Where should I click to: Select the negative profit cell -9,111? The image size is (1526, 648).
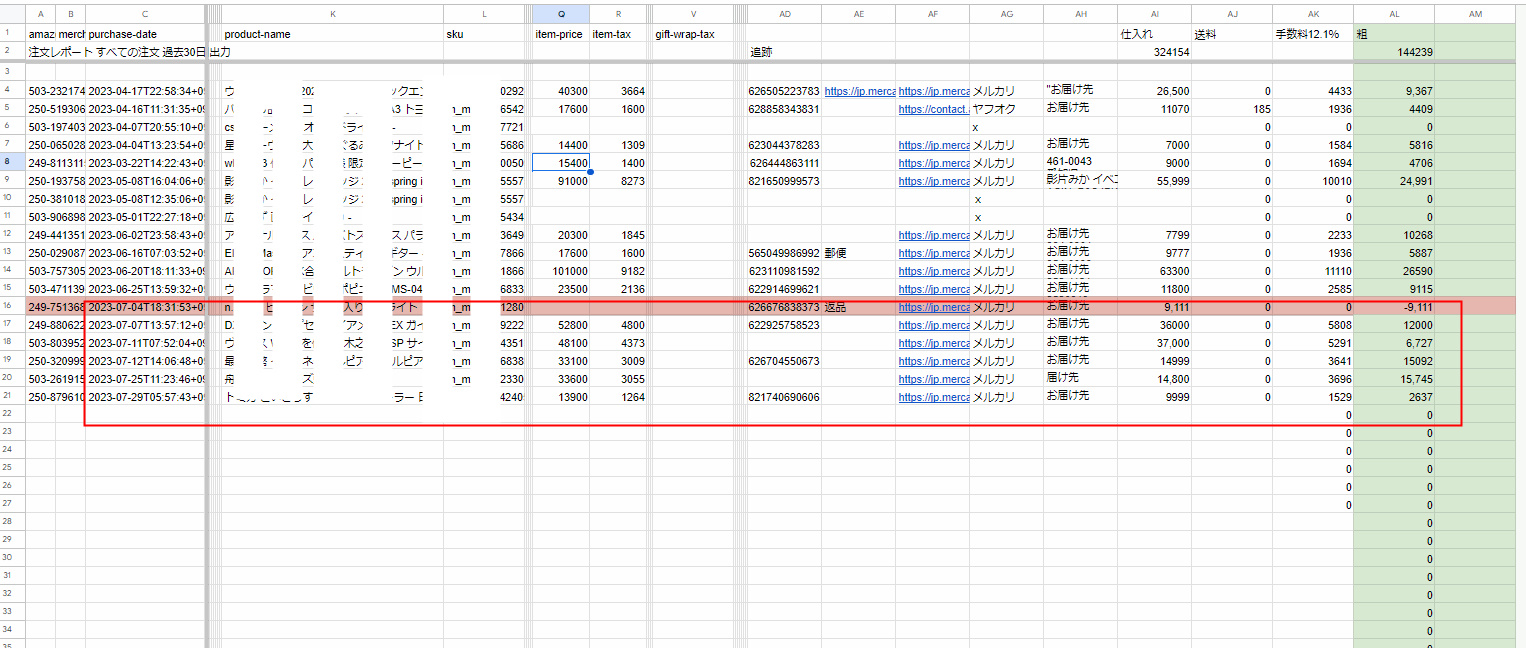coord(1394,307)
